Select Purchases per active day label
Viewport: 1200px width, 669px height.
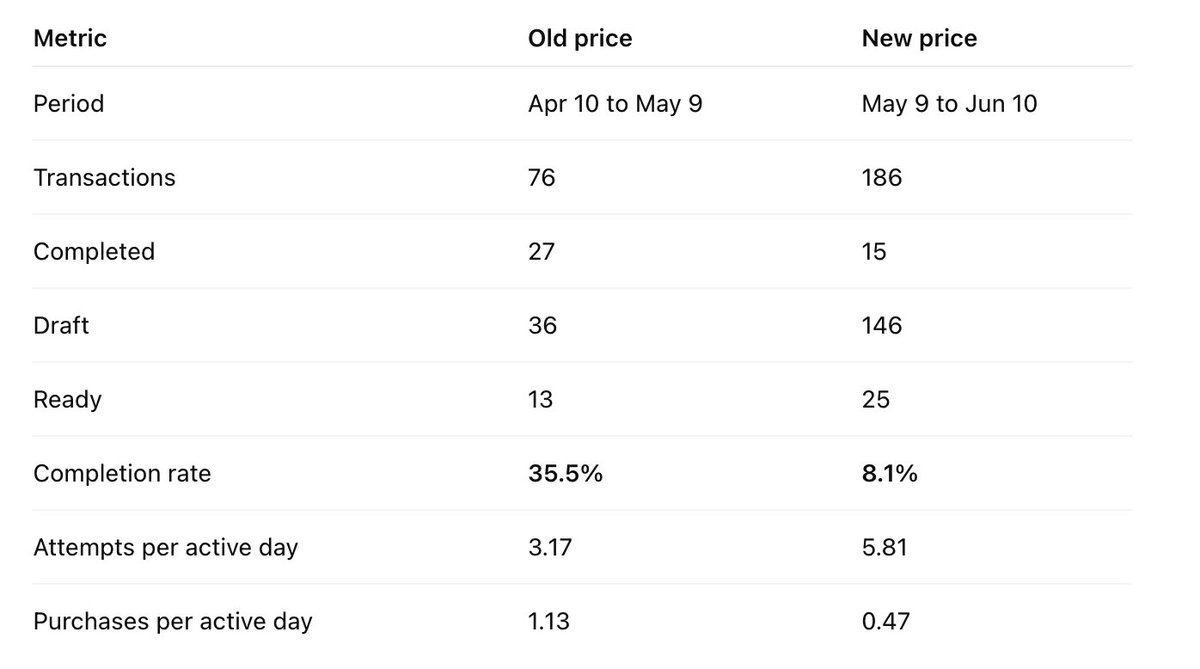(173, 621)
